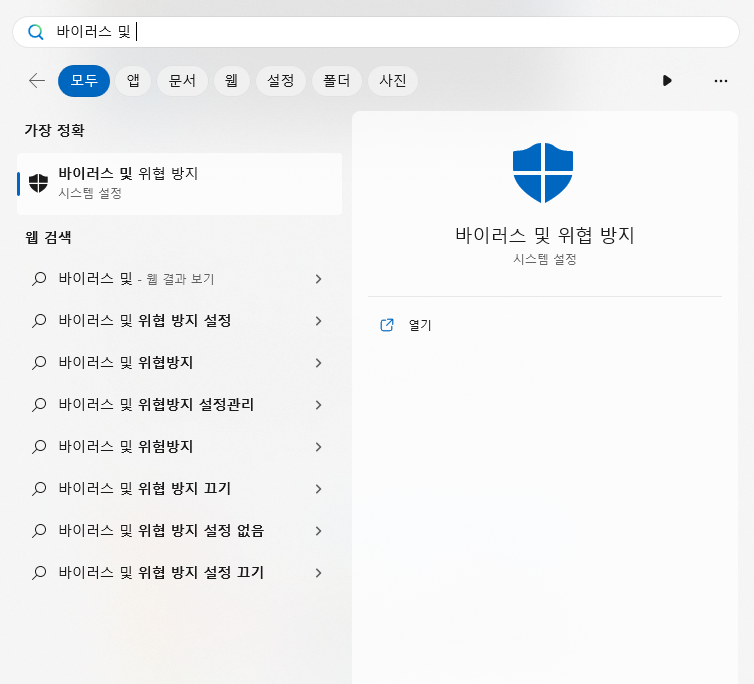Expand chevron for 설정 끄기 suggestion

[x=318, y=573]
